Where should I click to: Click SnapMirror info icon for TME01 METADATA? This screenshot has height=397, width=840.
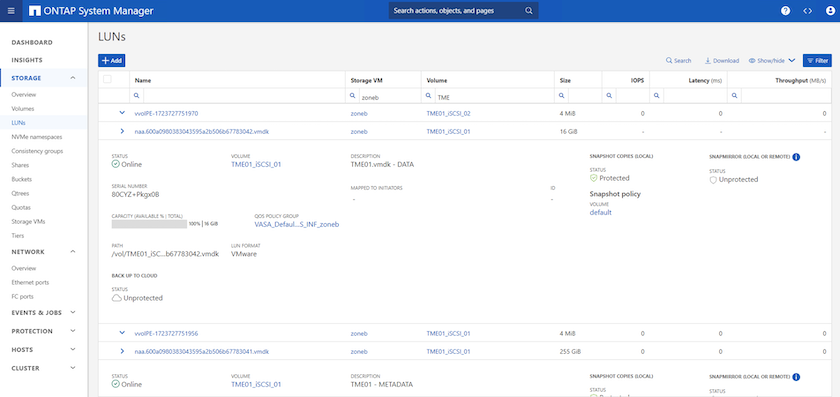click(x=796, y=377)
